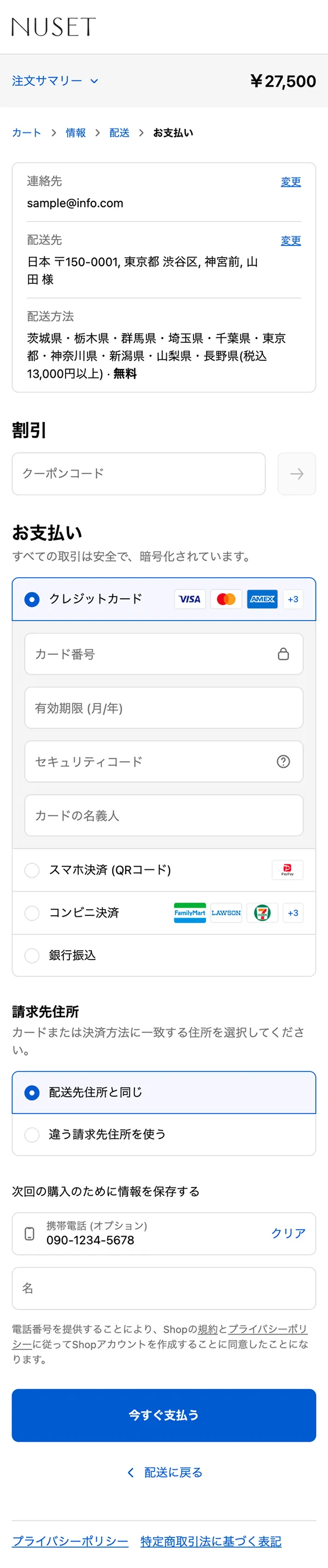Click the +3 more card brands badge

pyautogui.click(x=292, y=599)
